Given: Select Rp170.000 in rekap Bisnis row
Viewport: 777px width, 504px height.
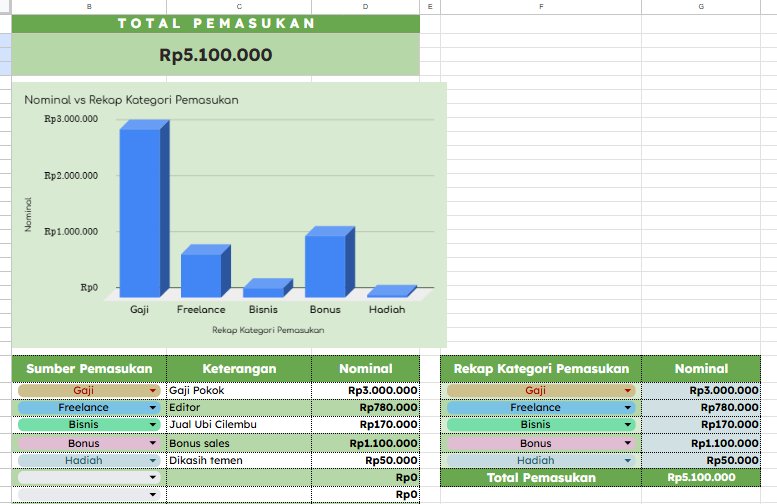Looking at the screenshot, I should [x=701, y=425].
